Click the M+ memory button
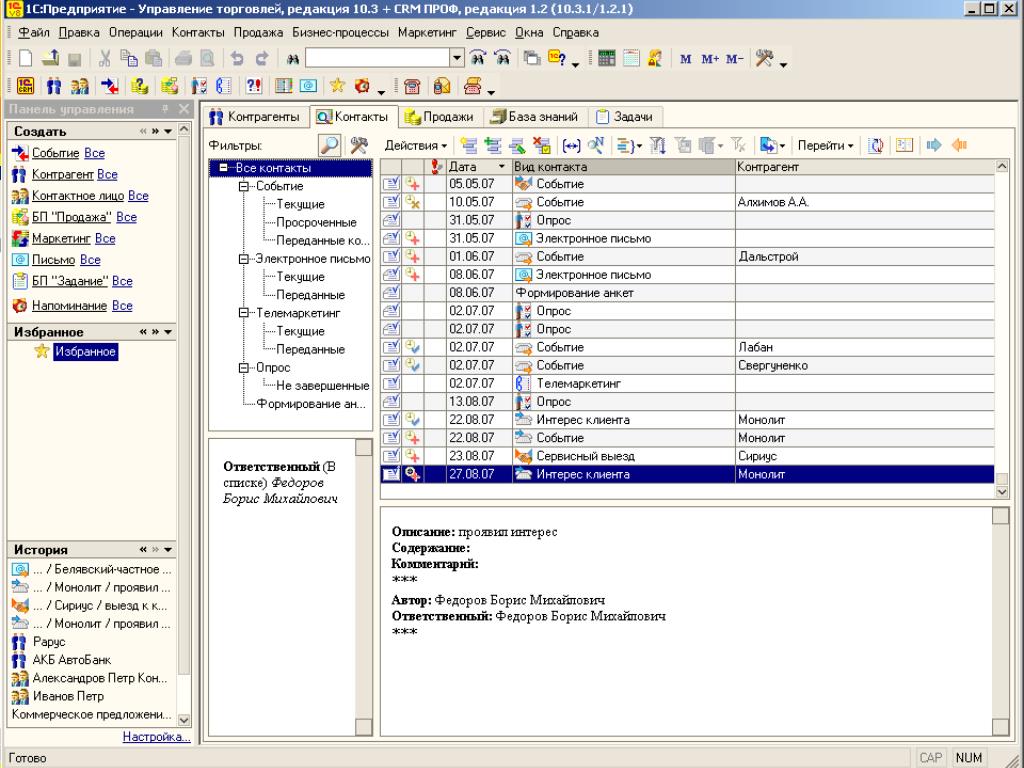Viewport: 1024px width, 768px height. 710,59
